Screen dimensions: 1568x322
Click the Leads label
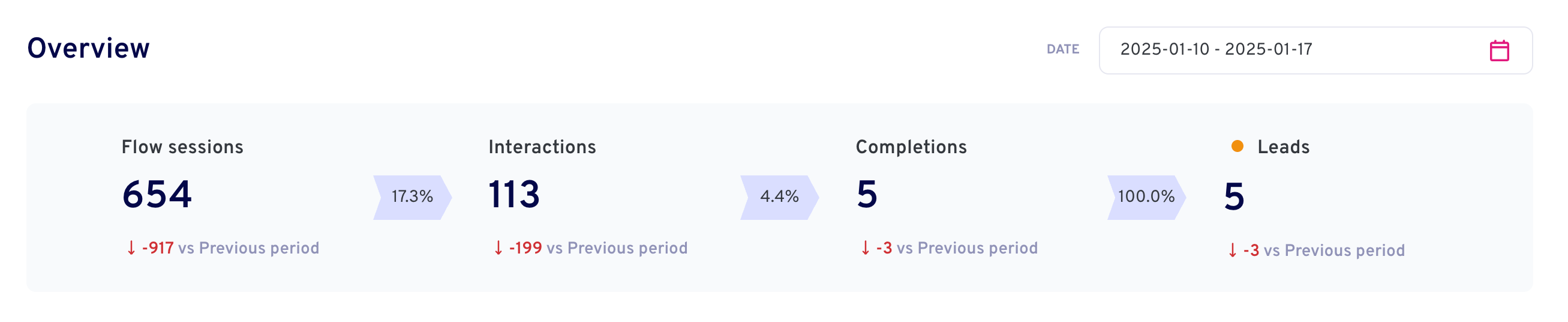pos(1283,147)
